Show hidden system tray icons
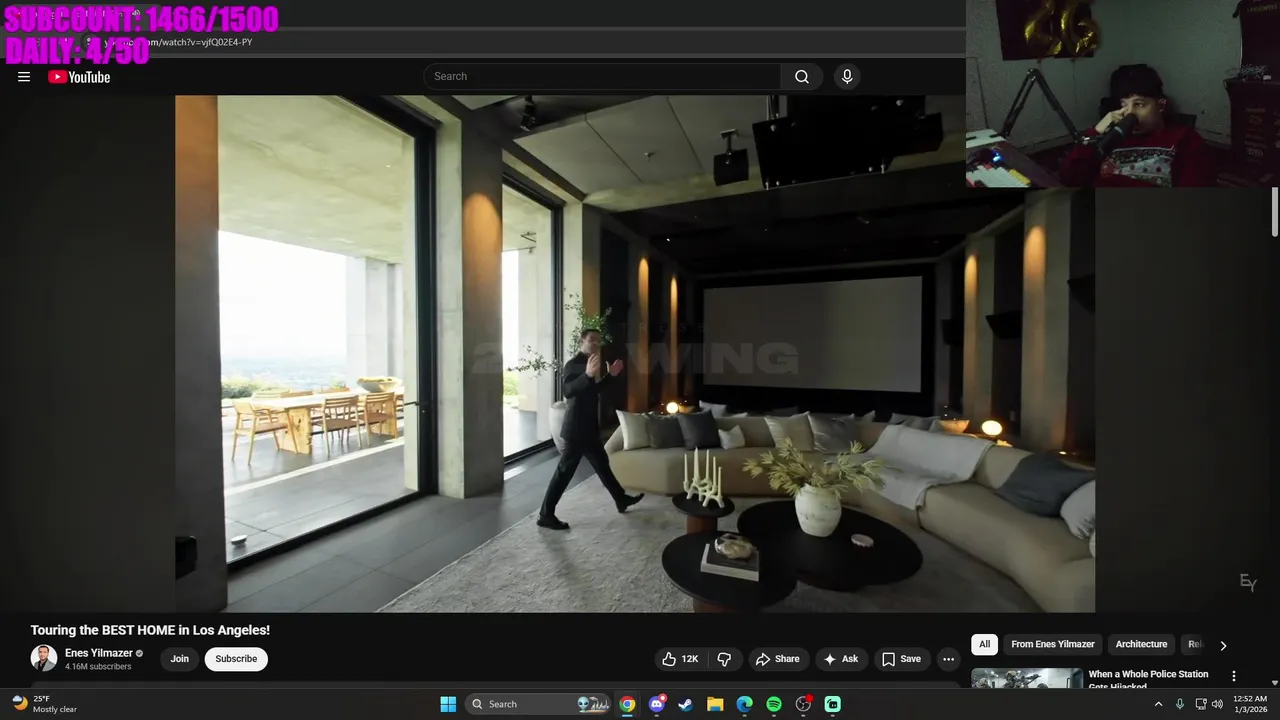 click(x=1158, y=704)
